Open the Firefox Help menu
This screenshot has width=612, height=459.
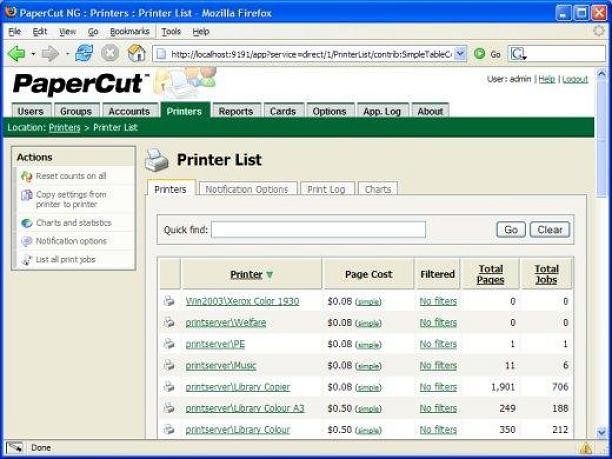[x=201, y=32]
